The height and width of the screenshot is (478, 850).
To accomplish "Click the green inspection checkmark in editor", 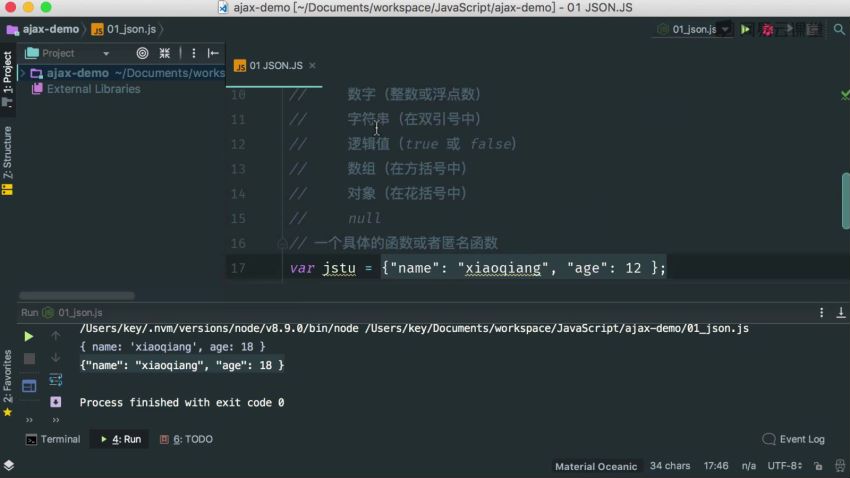I will coord(845,95).
